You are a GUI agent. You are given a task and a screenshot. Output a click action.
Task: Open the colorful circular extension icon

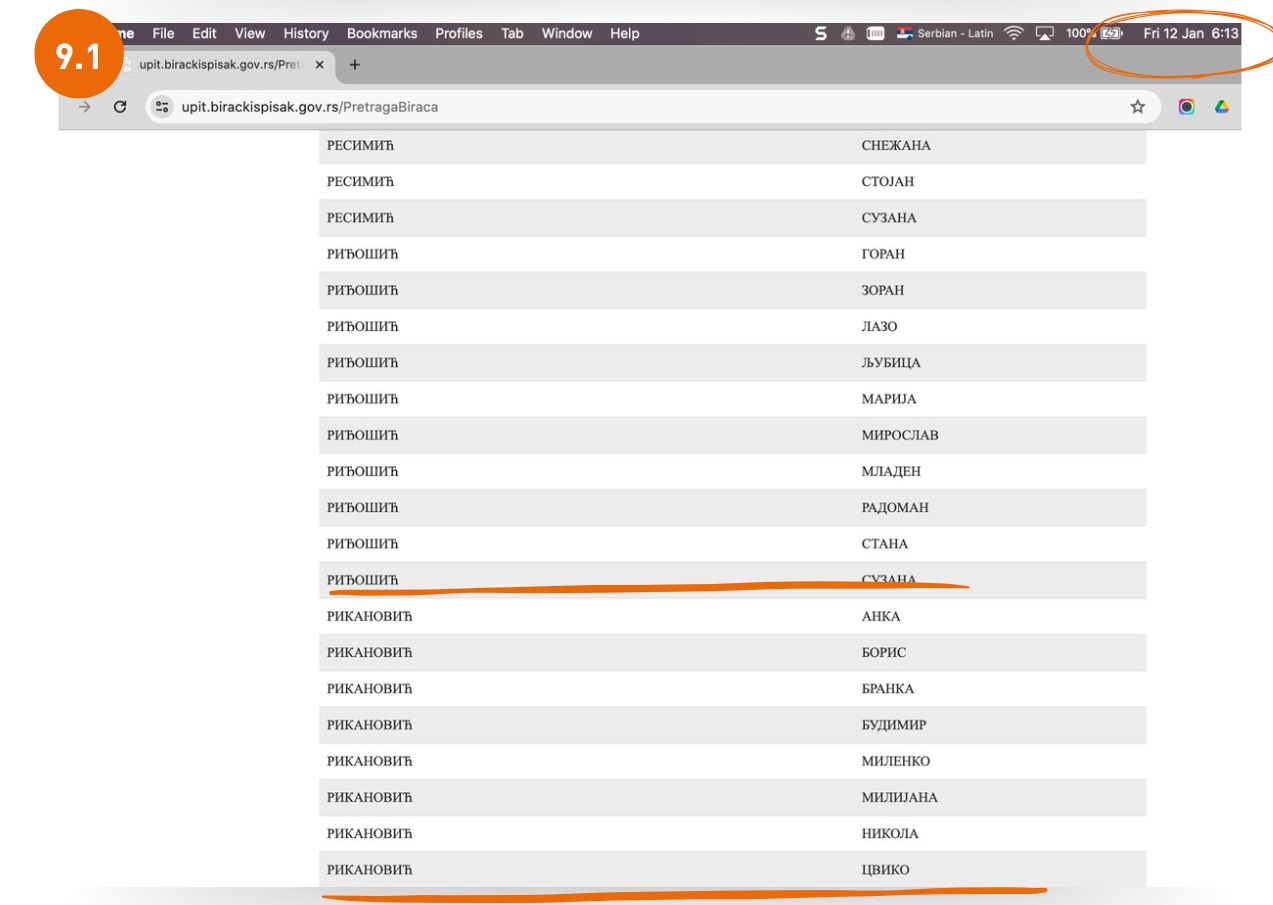1187,107
